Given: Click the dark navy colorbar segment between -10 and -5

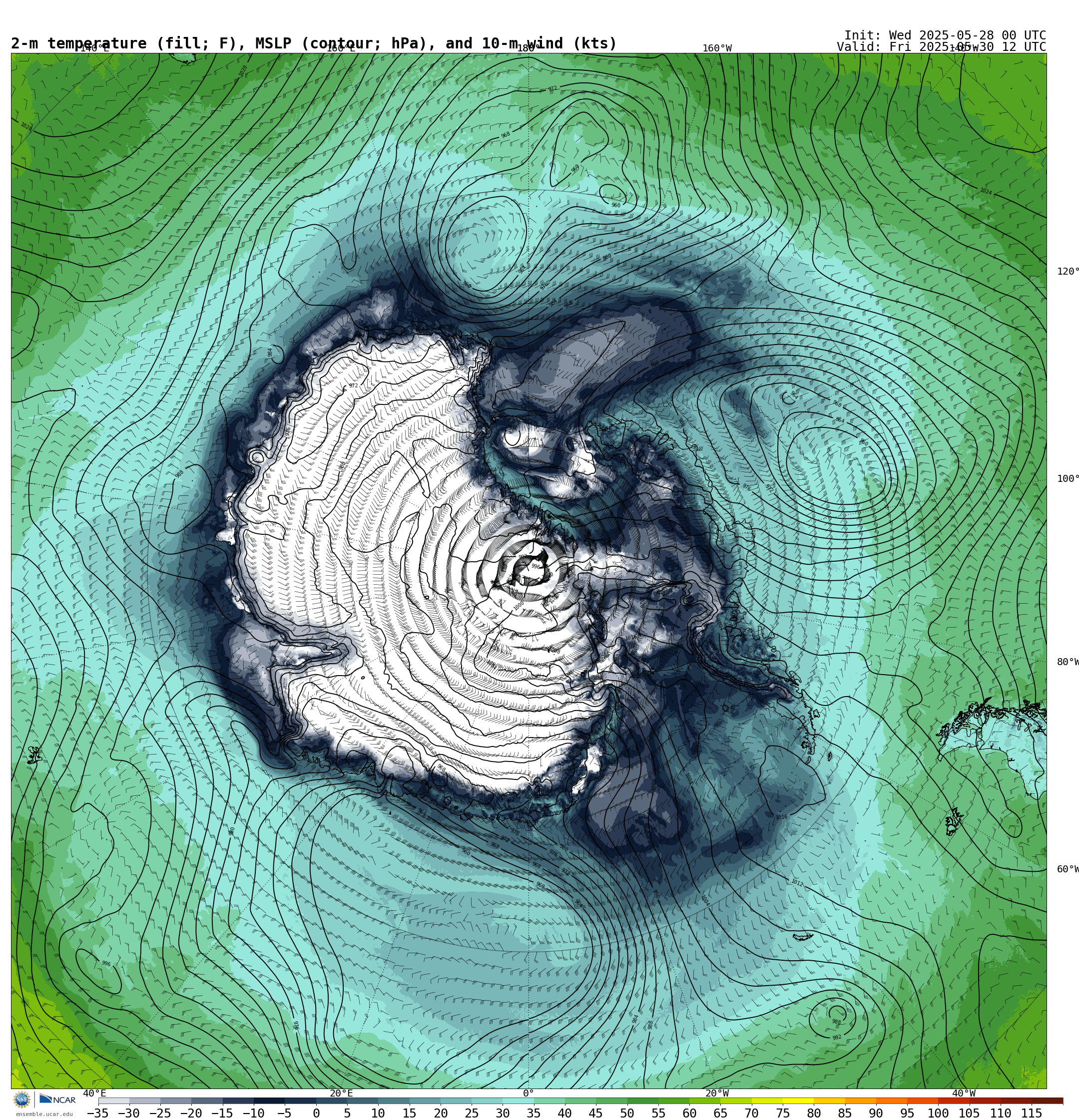Looking at the screenshot, I should 269,1101.
